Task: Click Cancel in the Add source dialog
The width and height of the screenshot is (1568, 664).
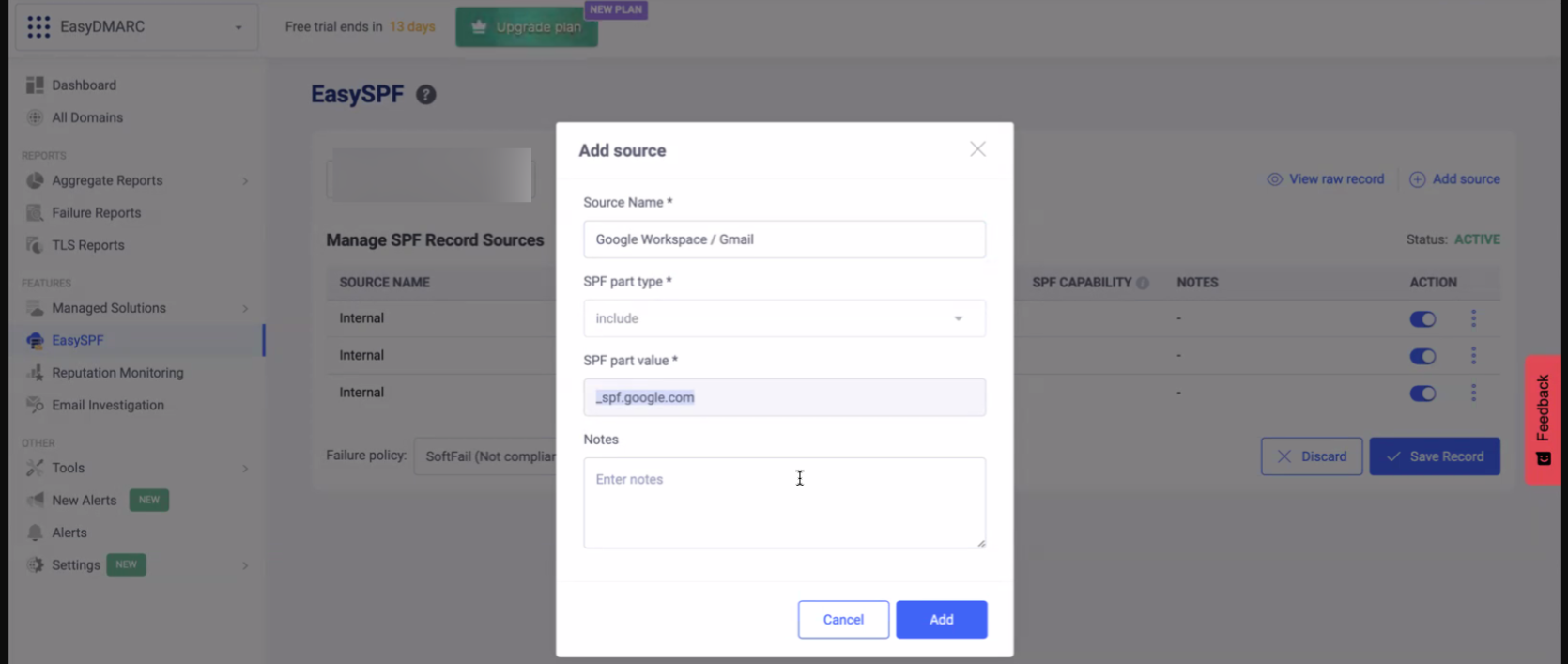Action: [843, 620]
